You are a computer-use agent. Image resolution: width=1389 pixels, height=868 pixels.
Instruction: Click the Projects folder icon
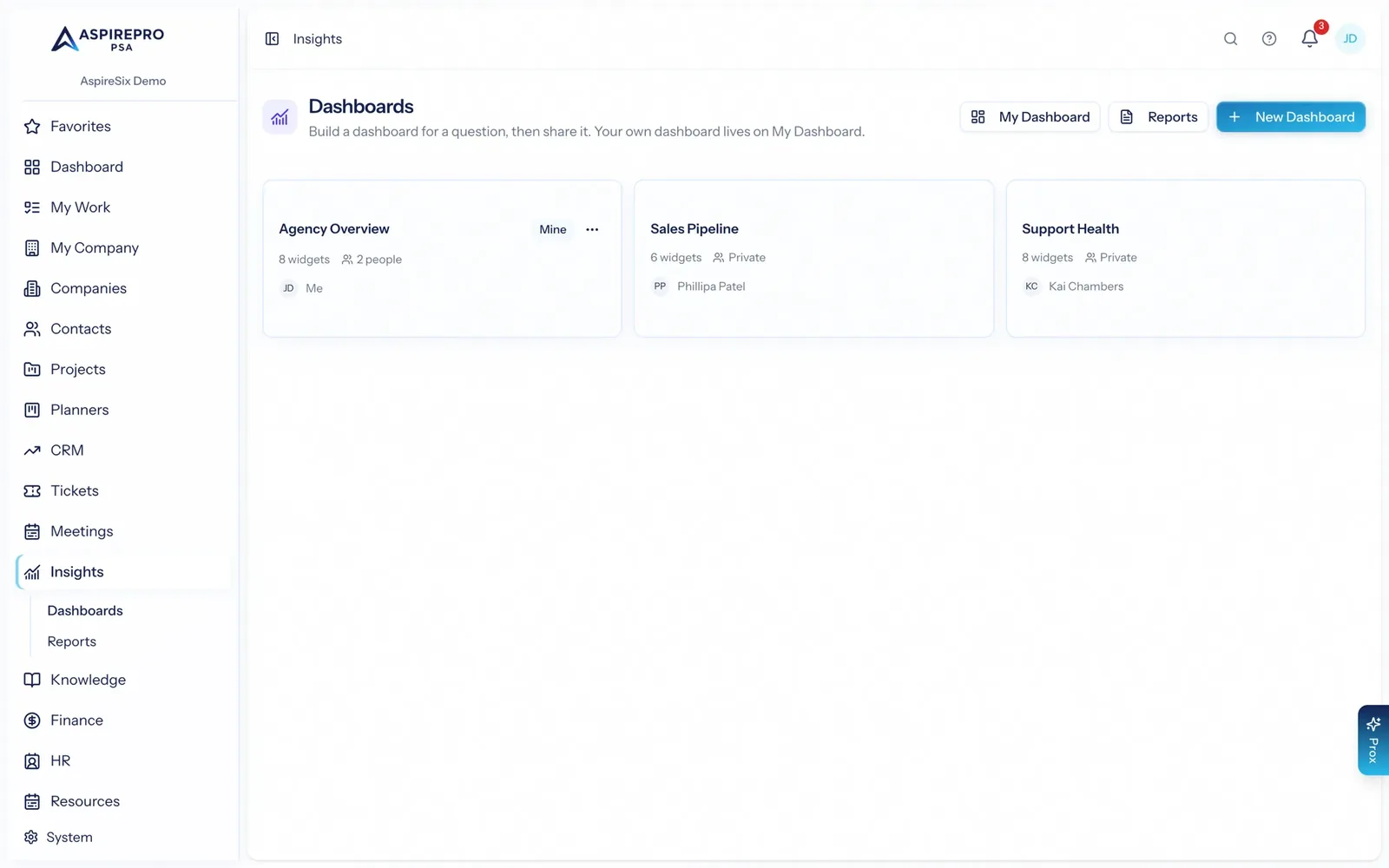coord(32,370)
